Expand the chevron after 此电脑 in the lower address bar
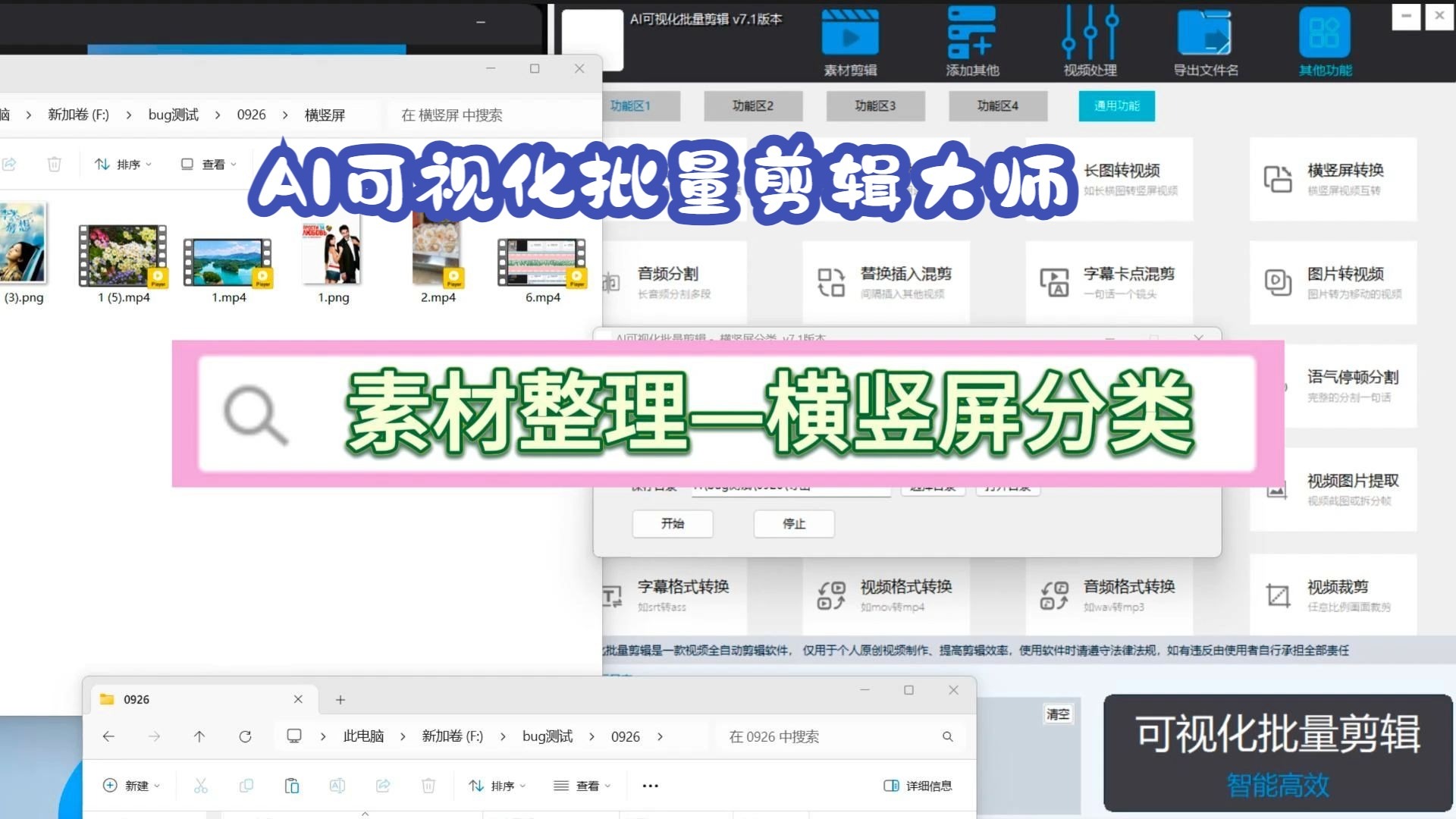The image size is (1456, 819). pyautogui.click(x=403, y=736)
